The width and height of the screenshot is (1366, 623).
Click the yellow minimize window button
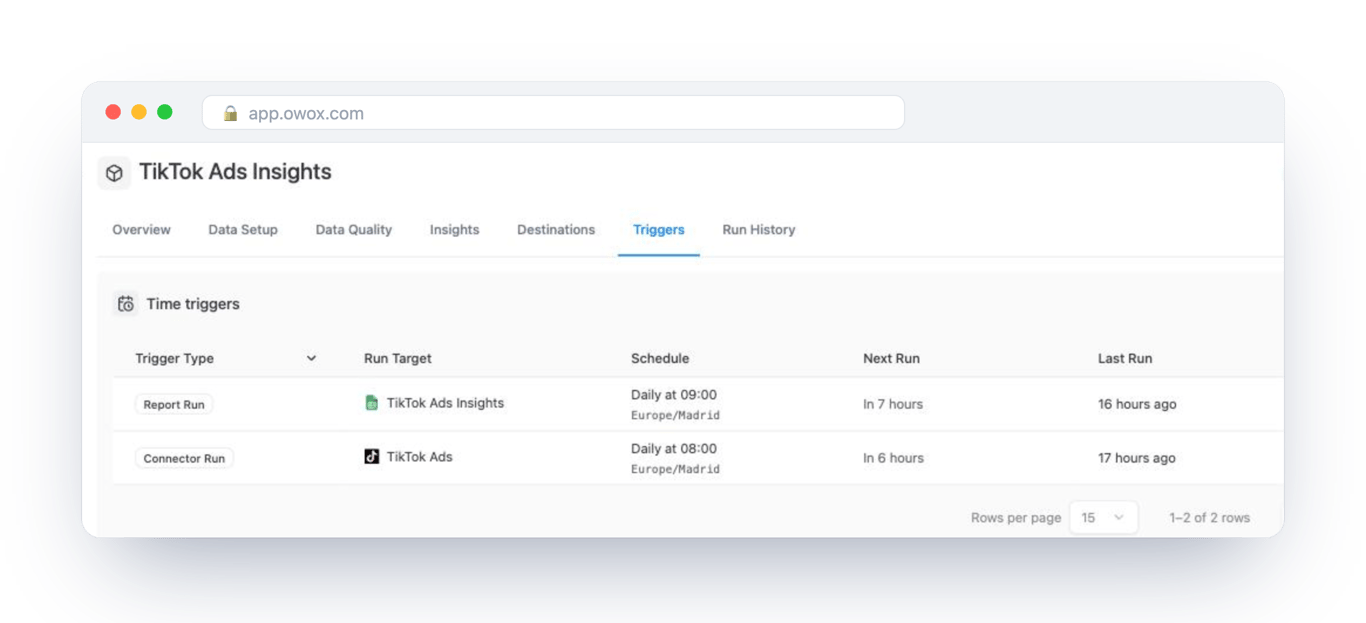139,112
